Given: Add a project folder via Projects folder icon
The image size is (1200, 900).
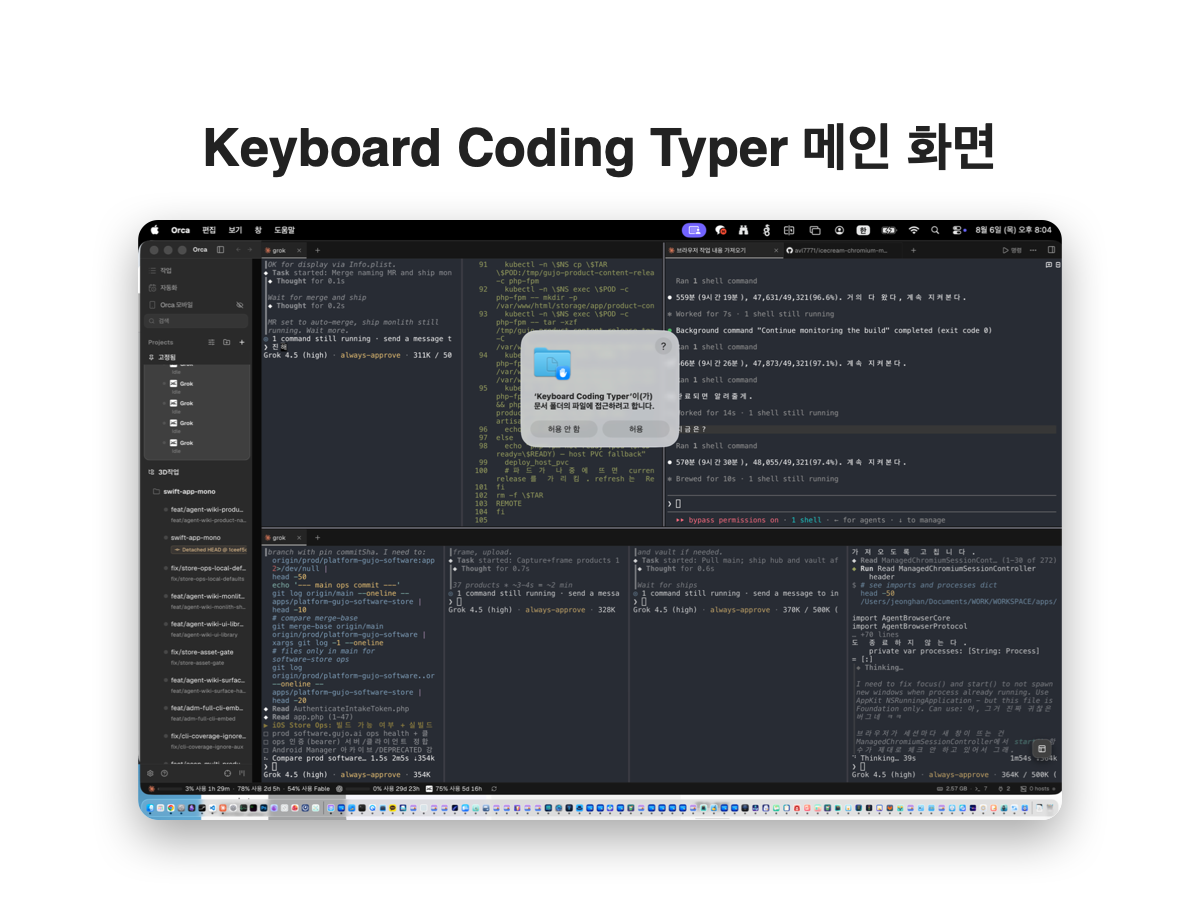Looking at the screenshot, I should [226, 342].
